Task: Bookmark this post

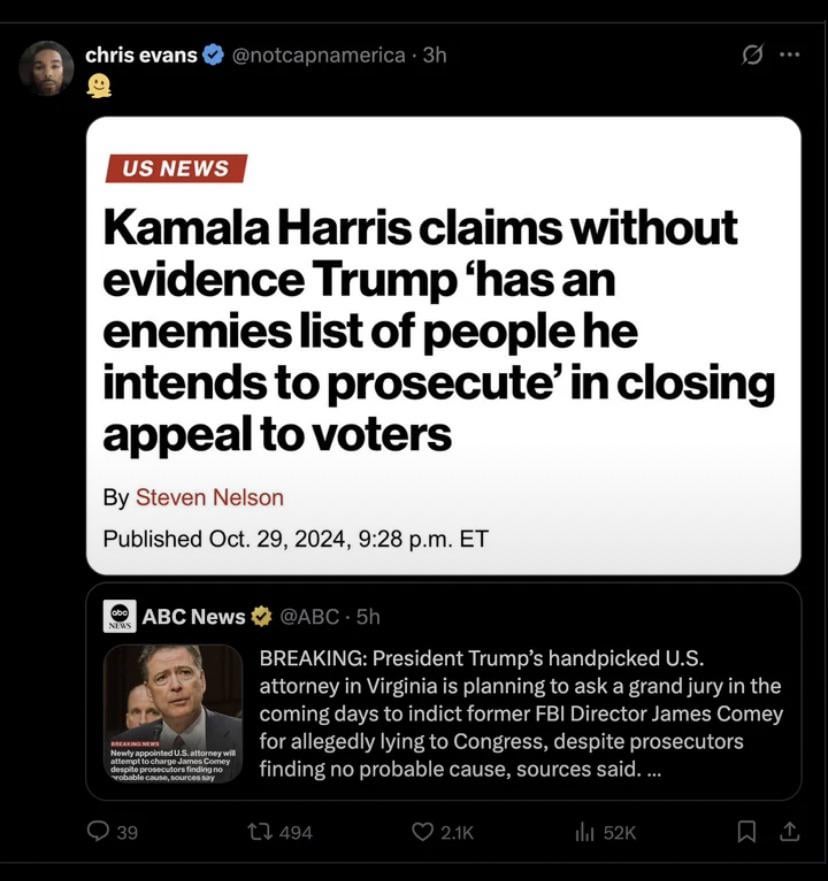Action: click(746, 832)
